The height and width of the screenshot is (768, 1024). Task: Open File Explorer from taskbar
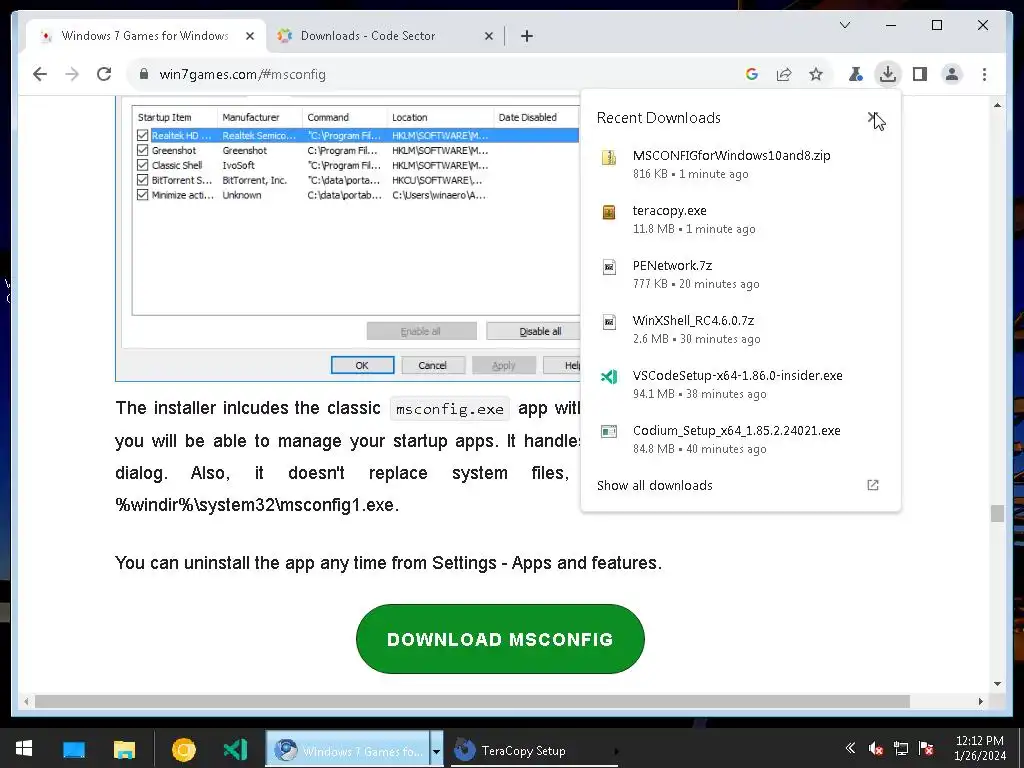coord(124,749)
